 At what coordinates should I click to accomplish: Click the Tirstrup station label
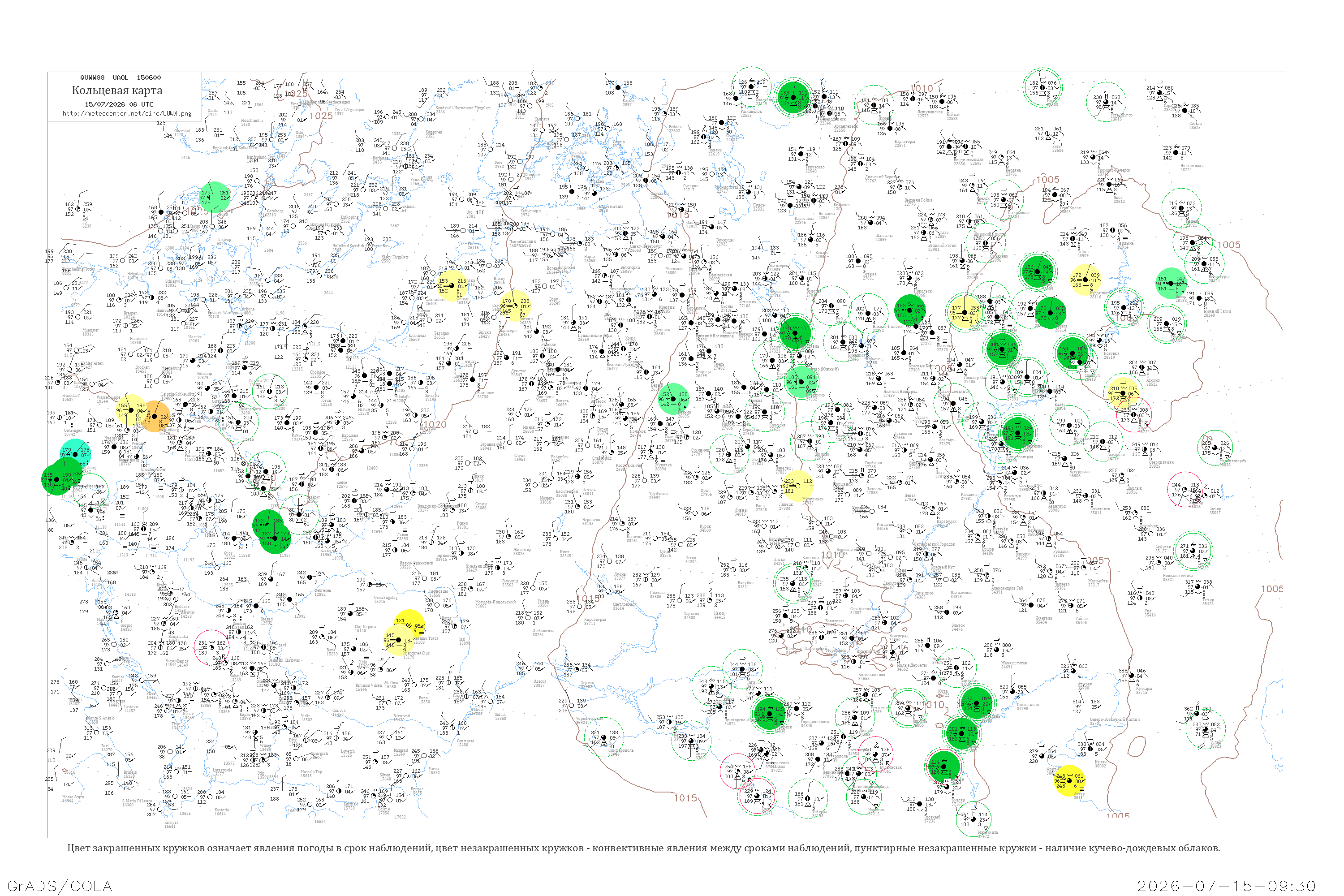(x=224, y=240)
